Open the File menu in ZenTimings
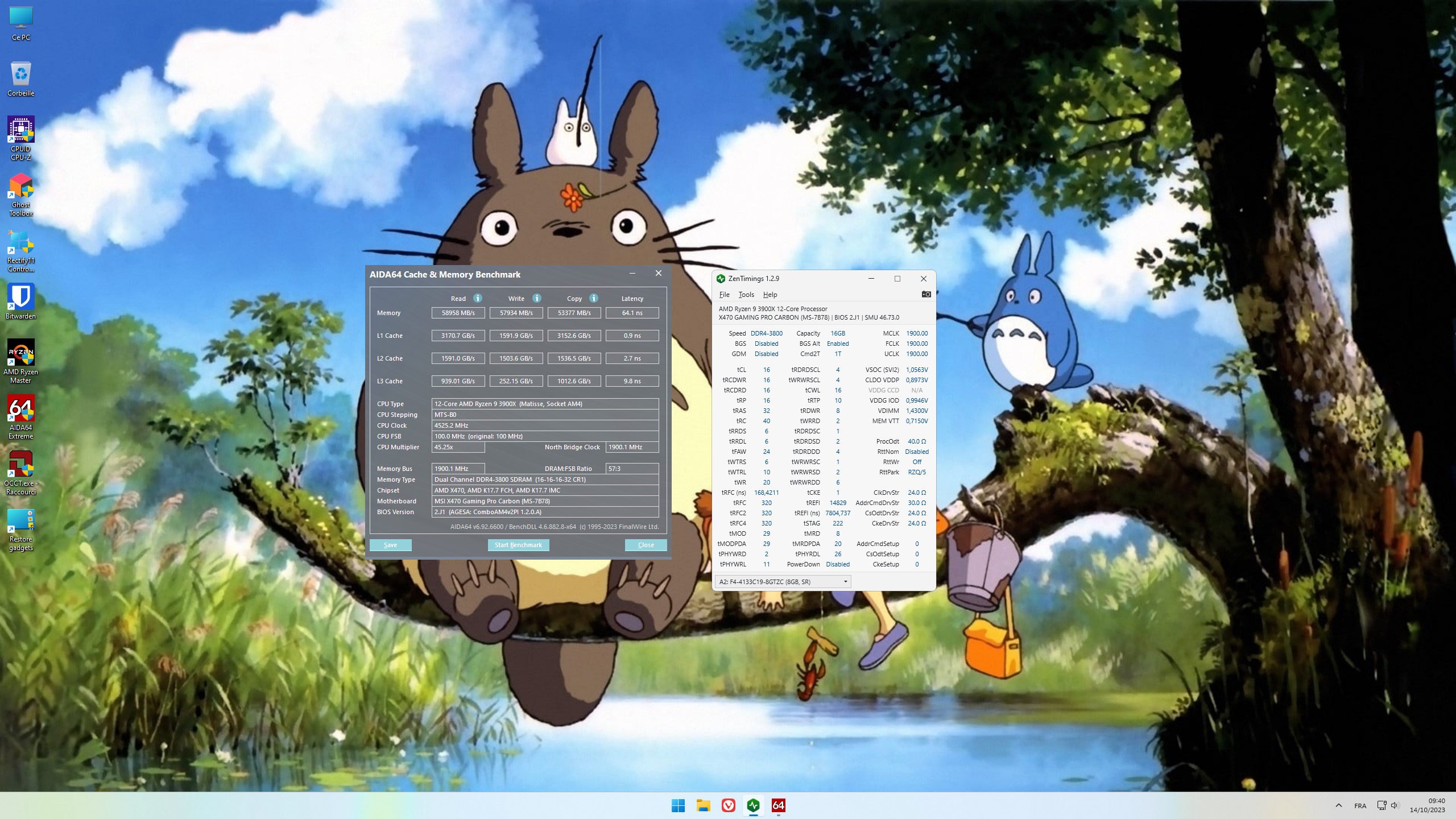Image resolution: width=1456 pixels, height=819 pixels. tap(724, 295)
